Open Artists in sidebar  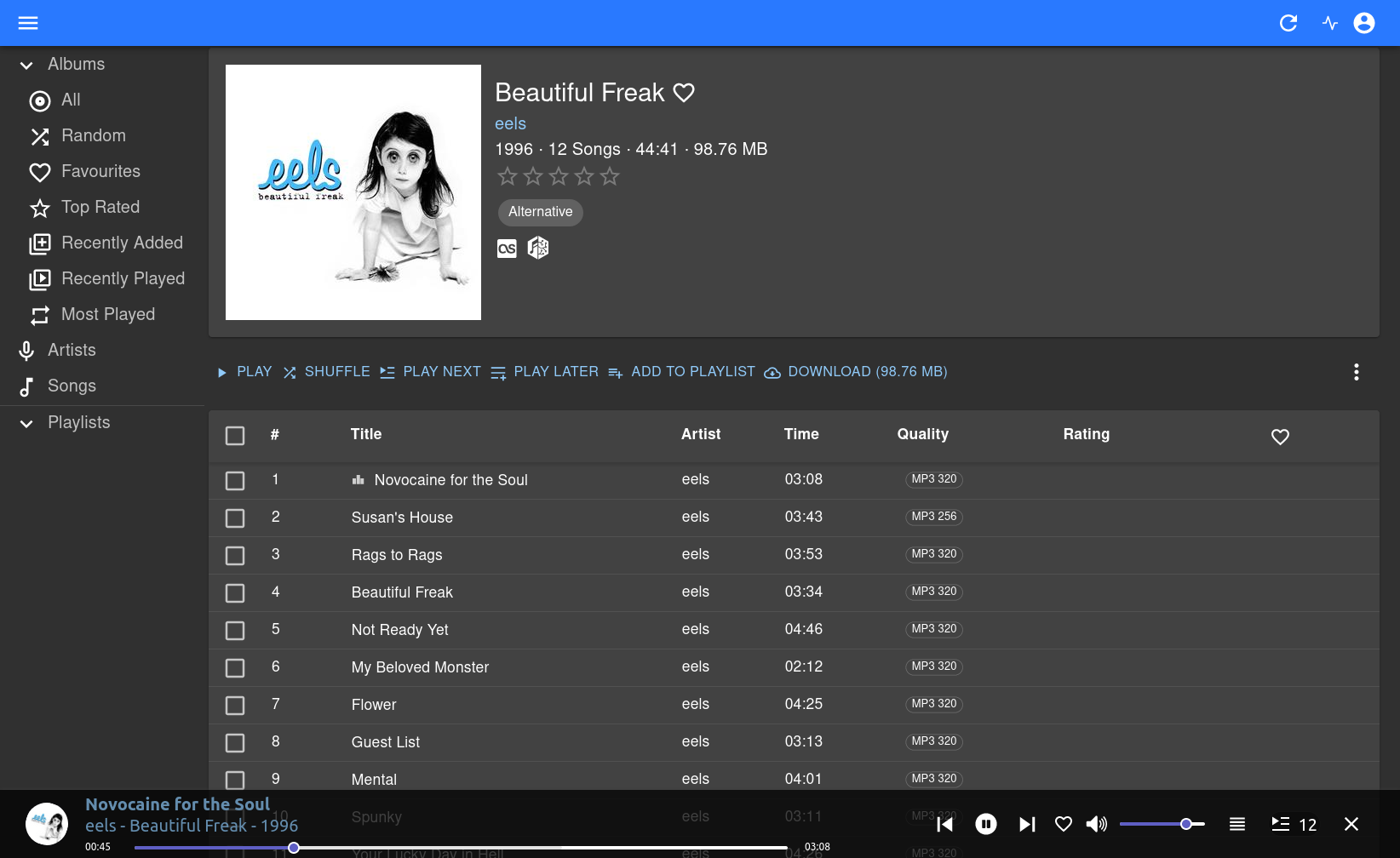pyautogui.click(x=102, y=351)
